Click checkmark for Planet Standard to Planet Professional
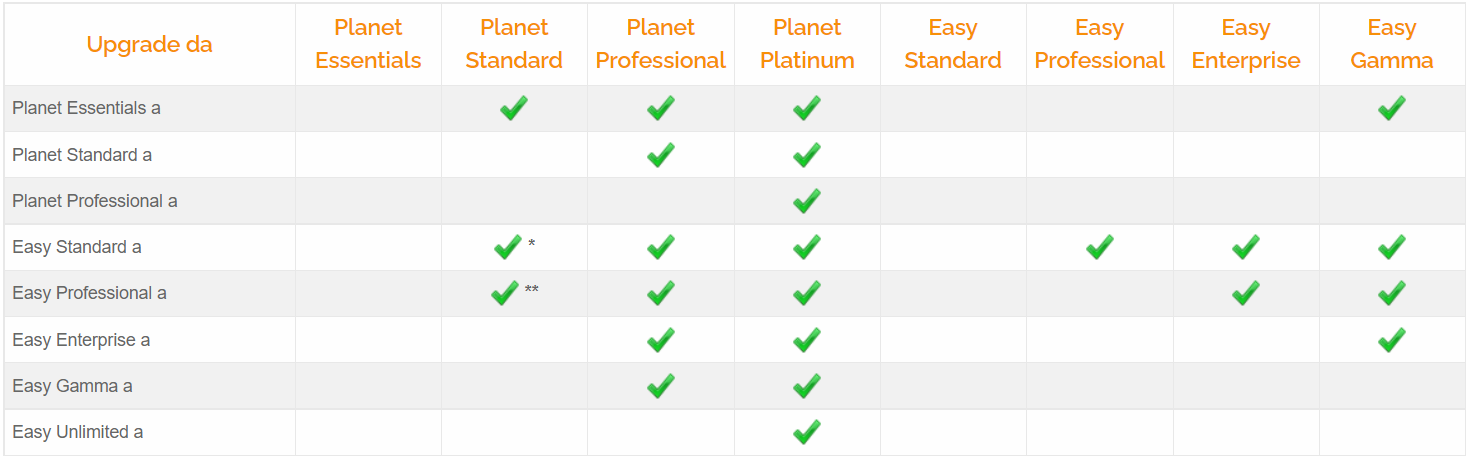The height and width of the screenshot is (459, 1471). pyautogui.click(x=660, y=155)
